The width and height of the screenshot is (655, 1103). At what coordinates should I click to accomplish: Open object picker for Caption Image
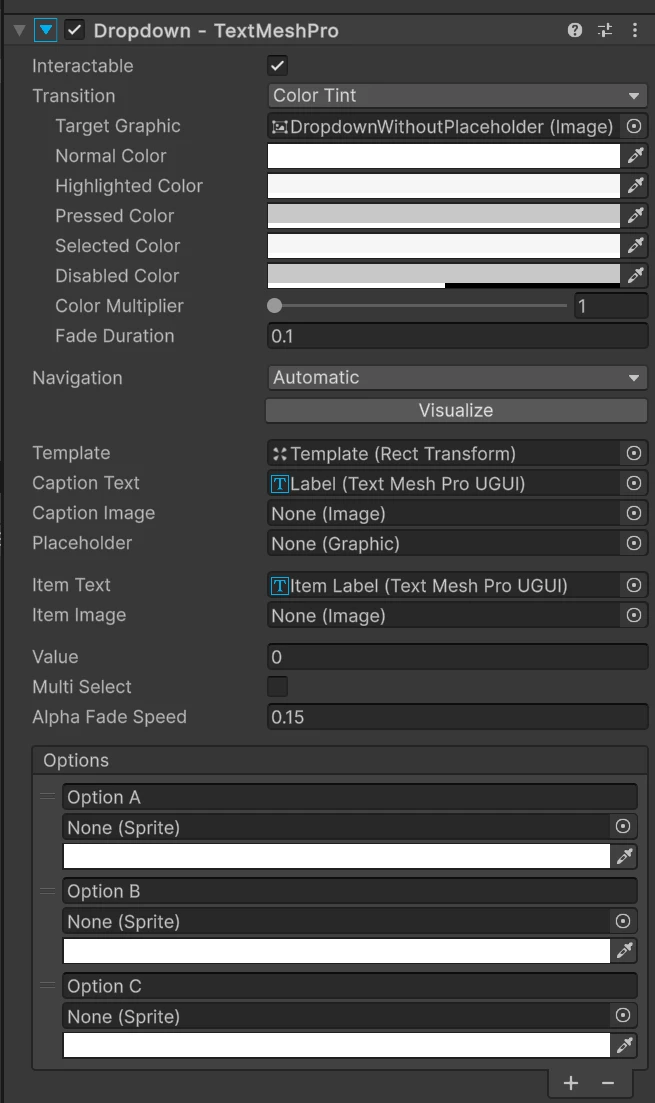point(634,513)
